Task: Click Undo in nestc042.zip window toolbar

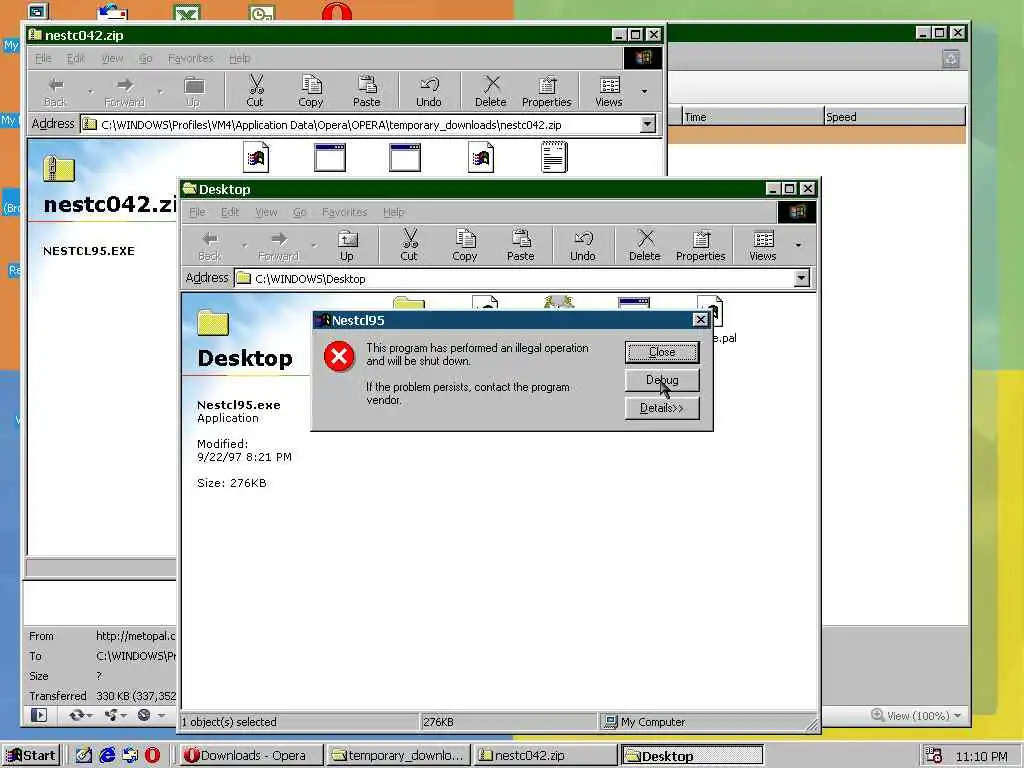Action: (x=428, y=91)
